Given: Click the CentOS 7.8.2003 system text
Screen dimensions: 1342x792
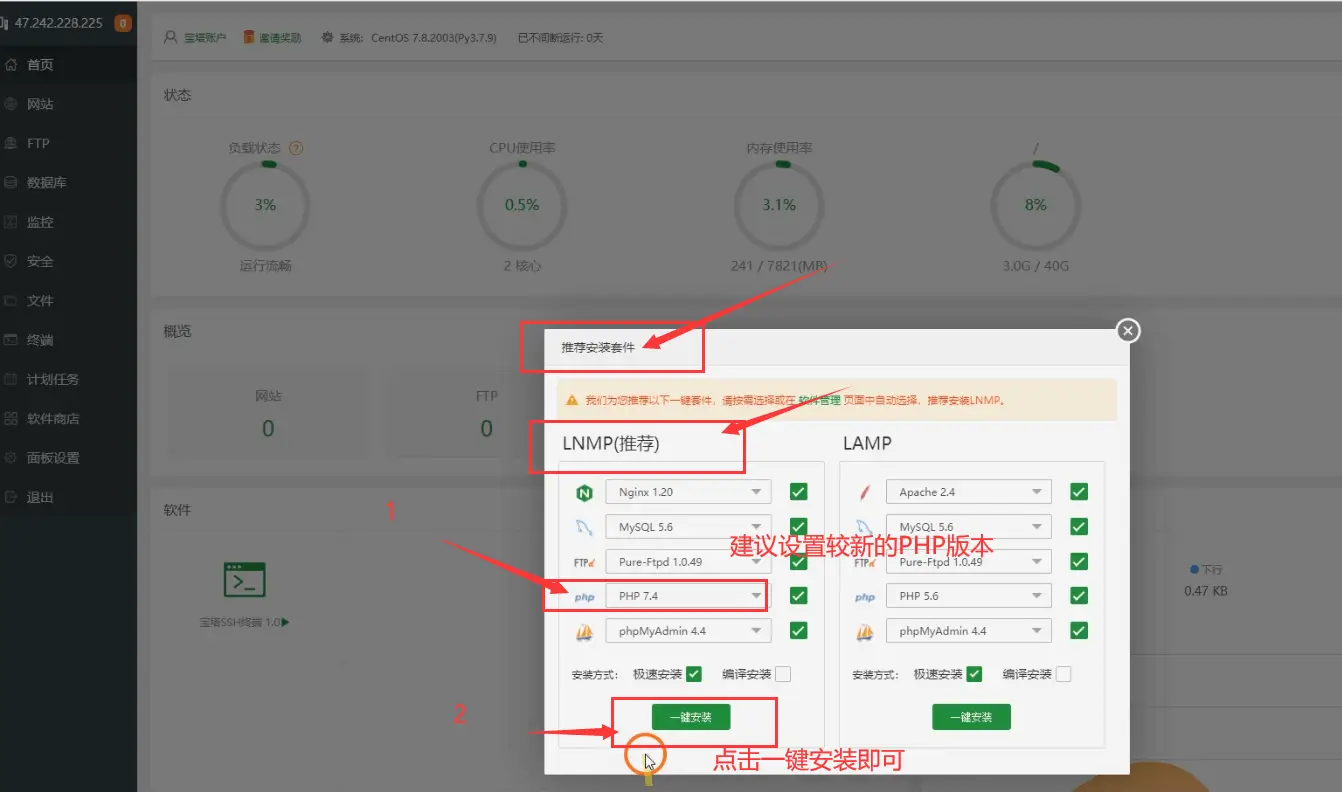Looking at the screenshot, I should point(434,38).
